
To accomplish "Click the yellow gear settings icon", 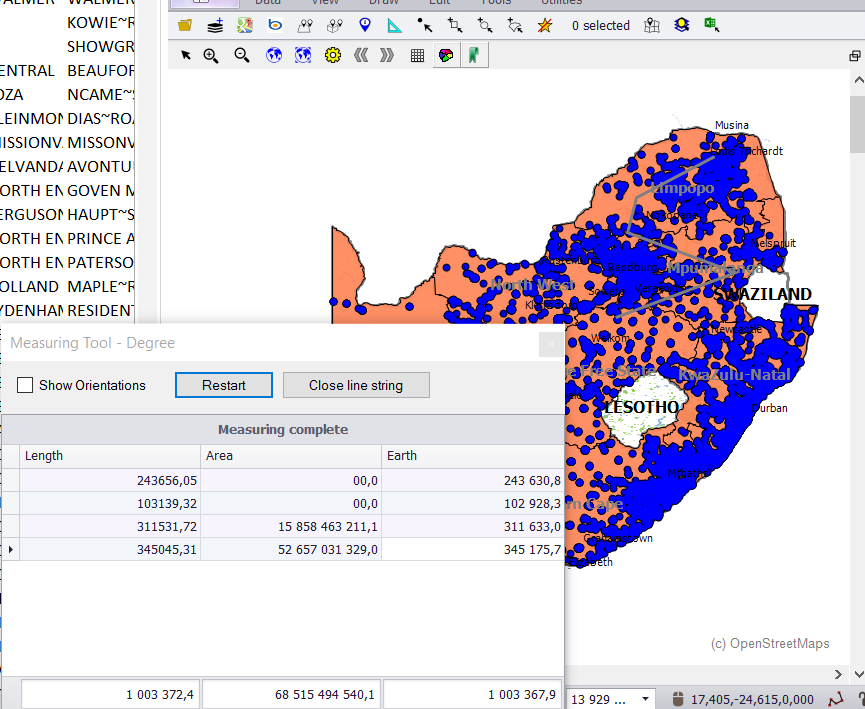I will click(333, 56).
